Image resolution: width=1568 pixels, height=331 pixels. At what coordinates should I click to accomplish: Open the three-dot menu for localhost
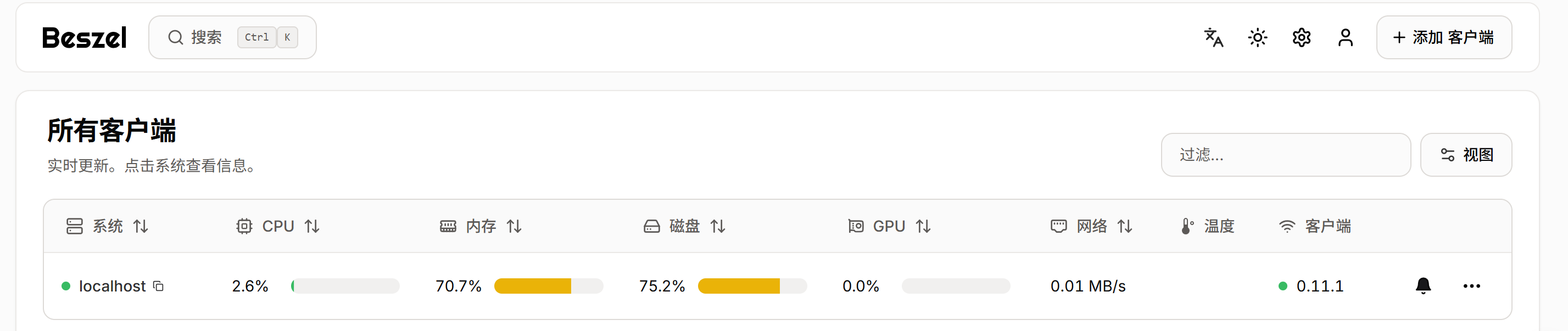click(x=1472, y=286)
